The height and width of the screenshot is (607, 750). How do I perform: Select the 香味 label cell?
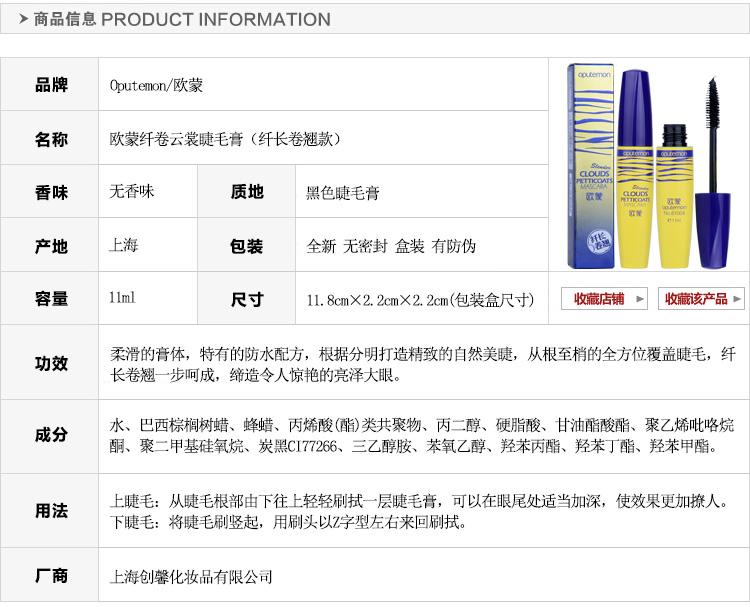coord(50,192)
